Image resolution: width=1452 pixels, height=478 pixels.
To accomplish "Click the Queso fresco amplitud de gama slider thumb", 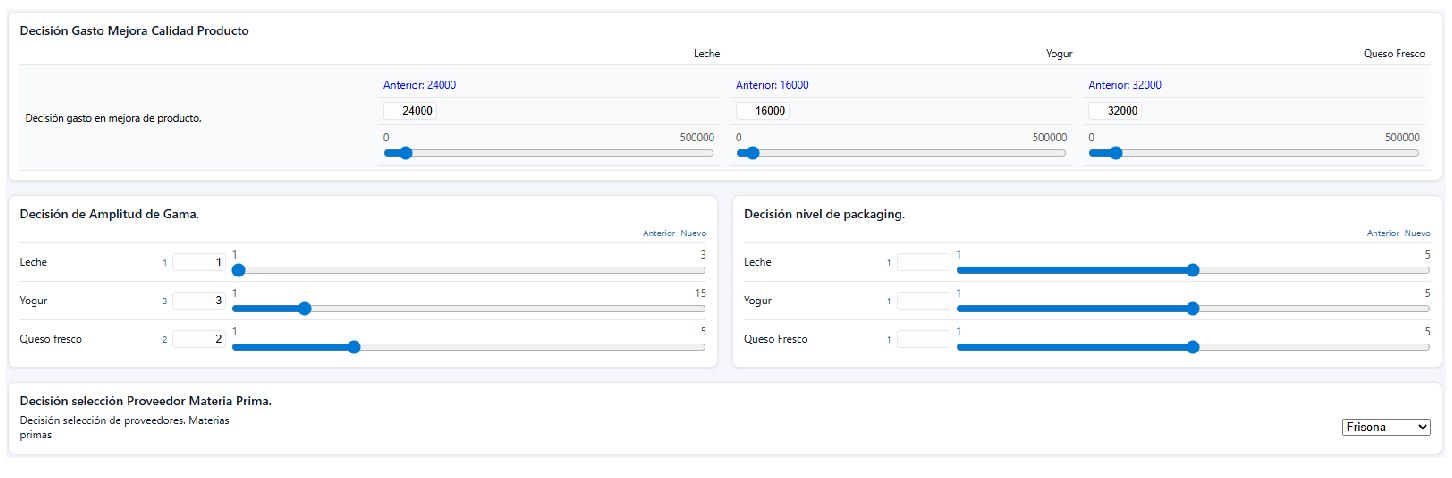I will [x=354, y=347].
